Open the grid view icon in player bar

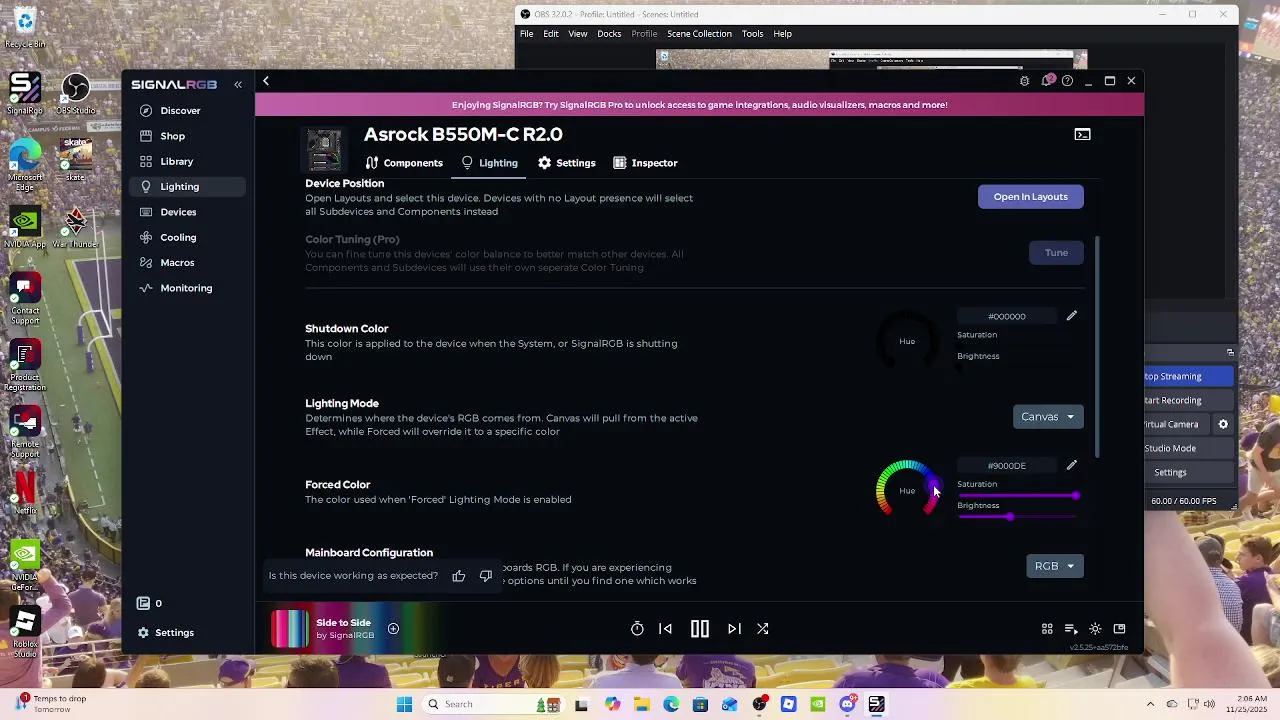pos(1047,629)
